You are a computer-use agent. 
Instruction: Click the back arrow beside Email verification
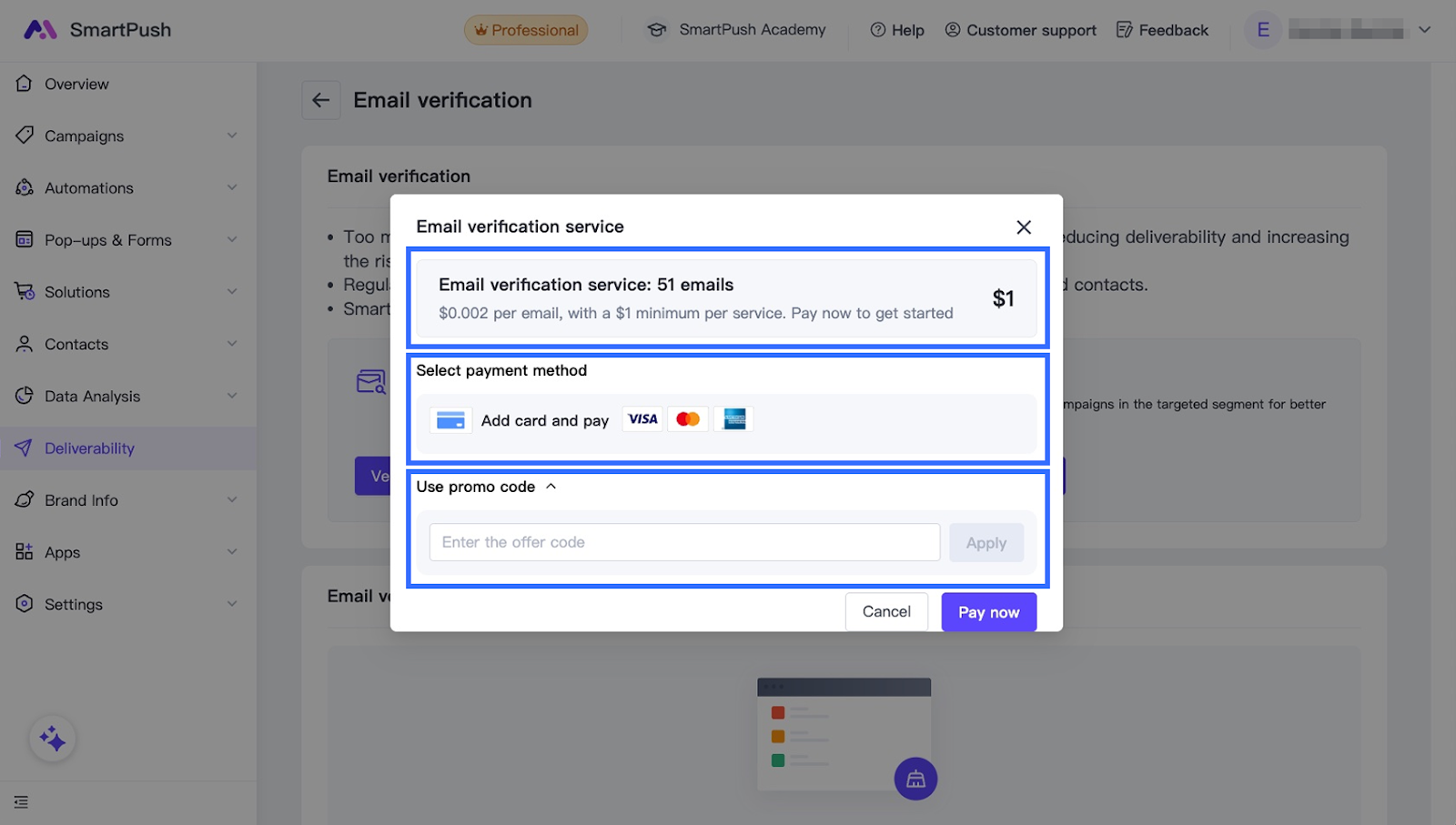pyautogui.click(x=321, y=100)
